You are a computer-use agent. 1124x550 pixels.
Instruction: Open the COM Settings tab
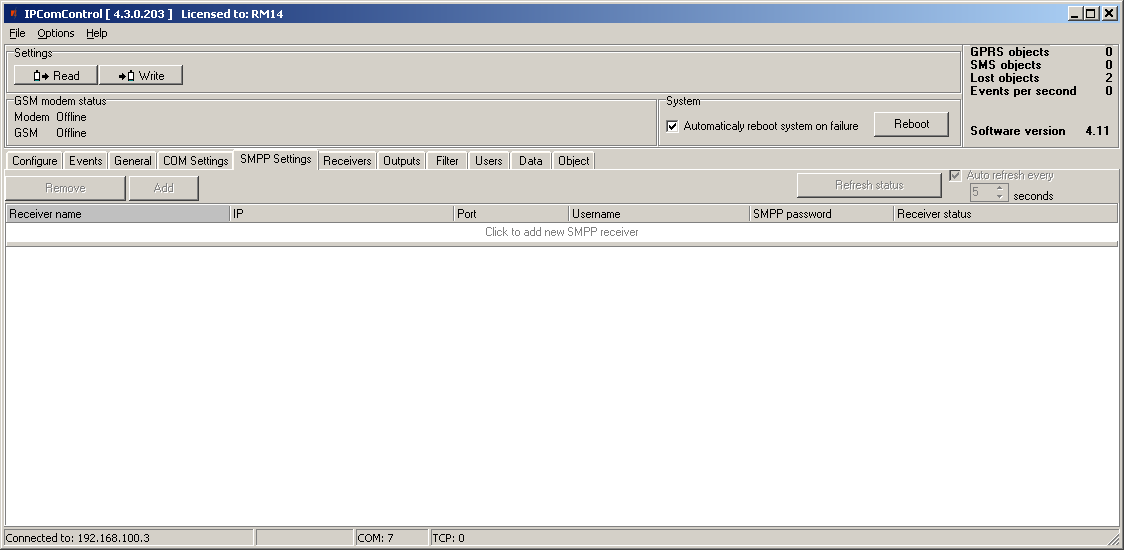pyautogui.click(x=196, y=161)
